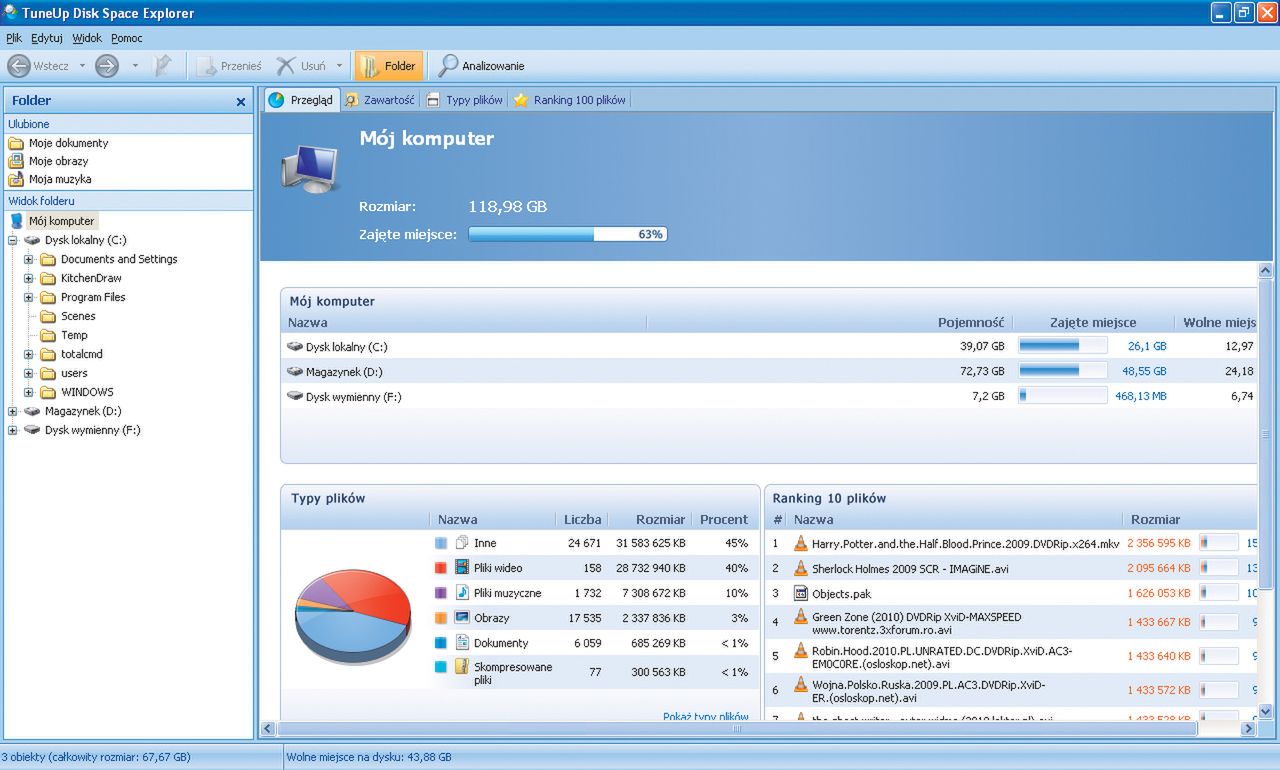
Task: Click the horizontal scrollbar right arrow
Action: pyautogui.click(x=1247, y=729)
